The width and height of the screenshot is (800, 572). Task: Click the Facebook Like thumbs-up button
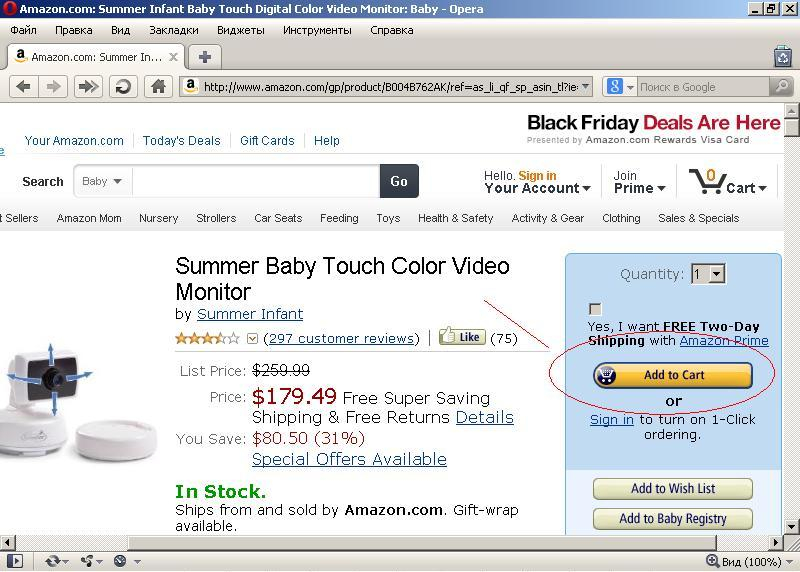point(460,337)
